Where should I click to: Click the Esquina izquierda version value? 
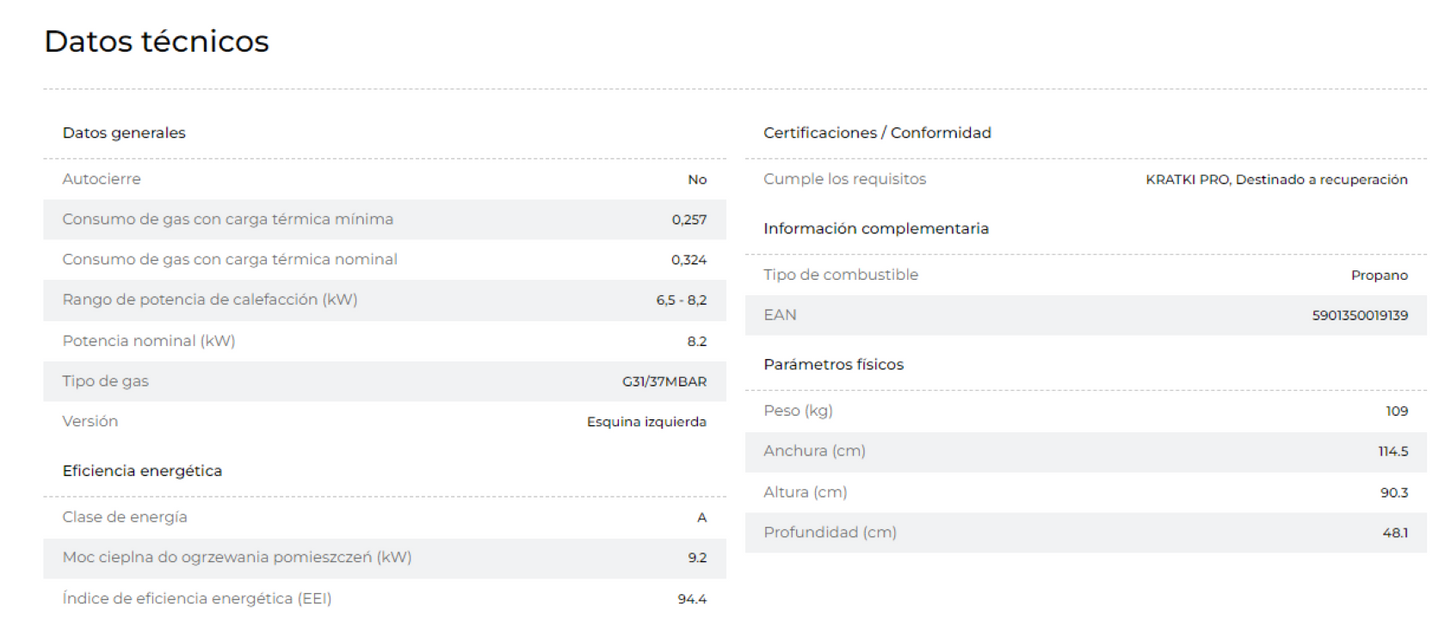[x=647, y=422]
